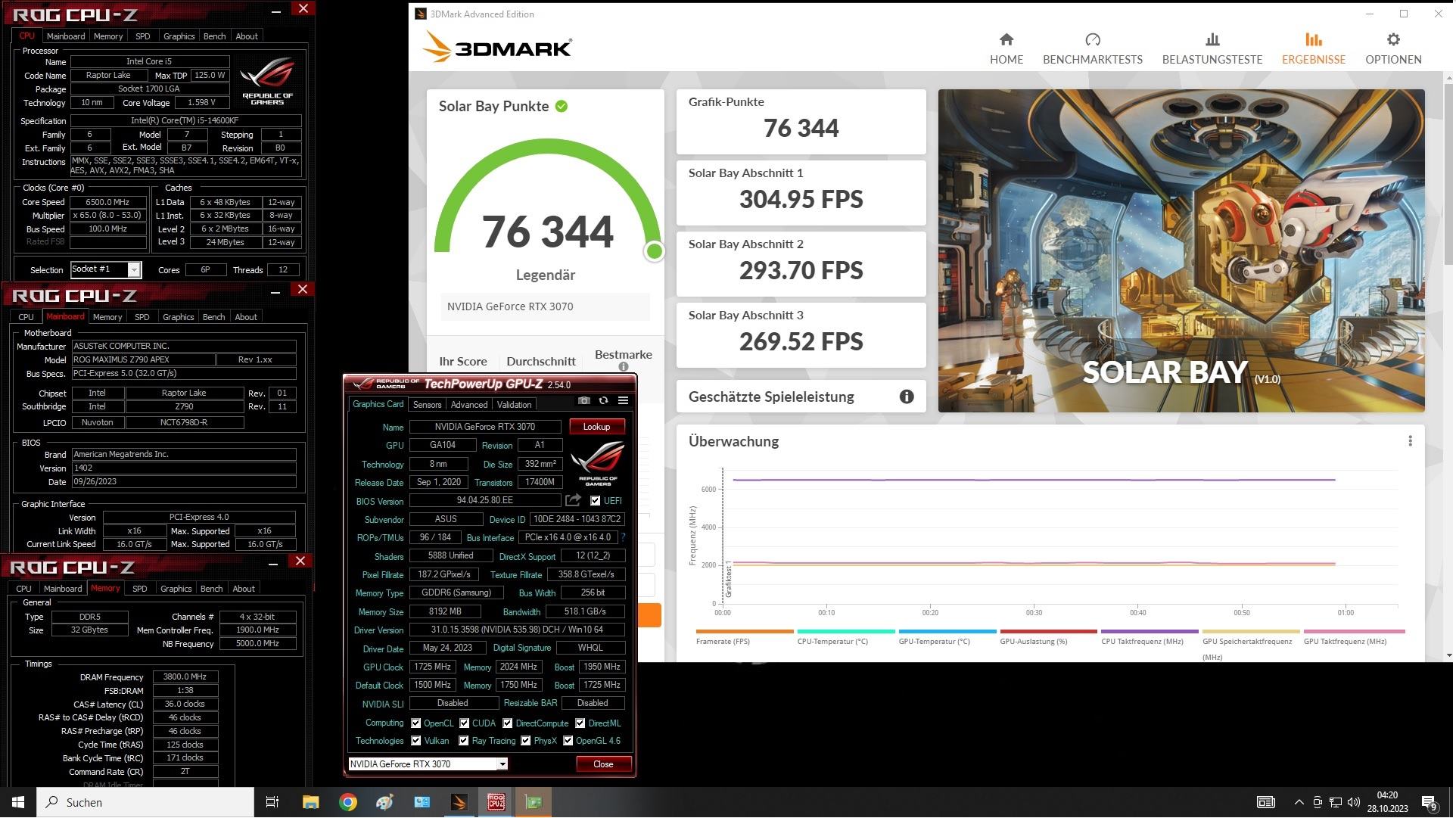
Task: Open GPU selection dropdown in GPU-Z
Action: point(428,765)
